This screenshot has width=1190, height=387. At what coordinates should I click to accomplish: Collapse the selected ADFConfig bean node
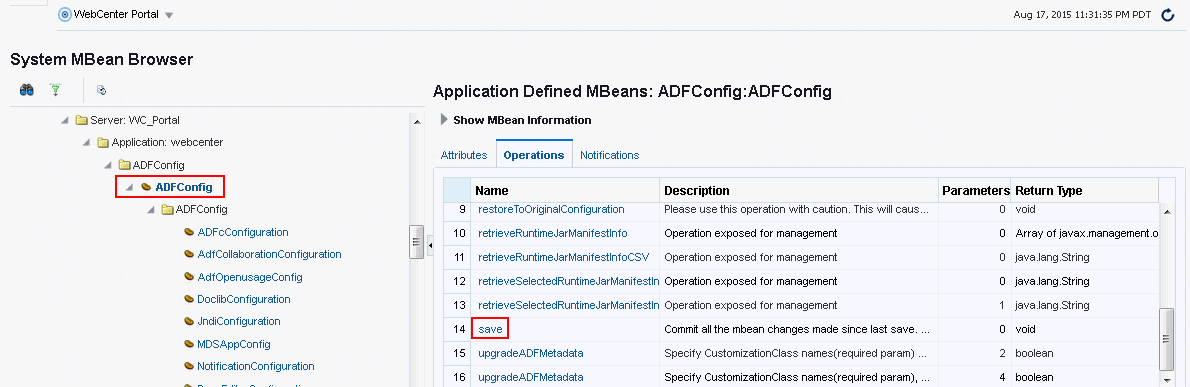click(131, 187)
